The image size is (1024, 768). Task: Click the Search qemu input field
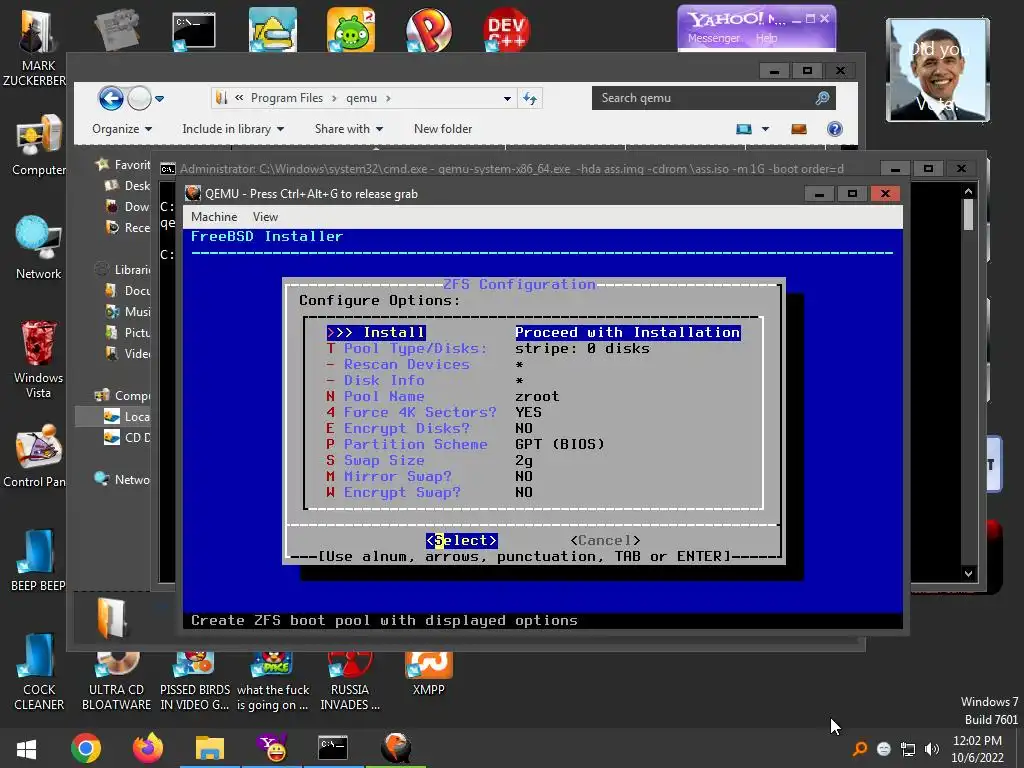click(713, 98)
